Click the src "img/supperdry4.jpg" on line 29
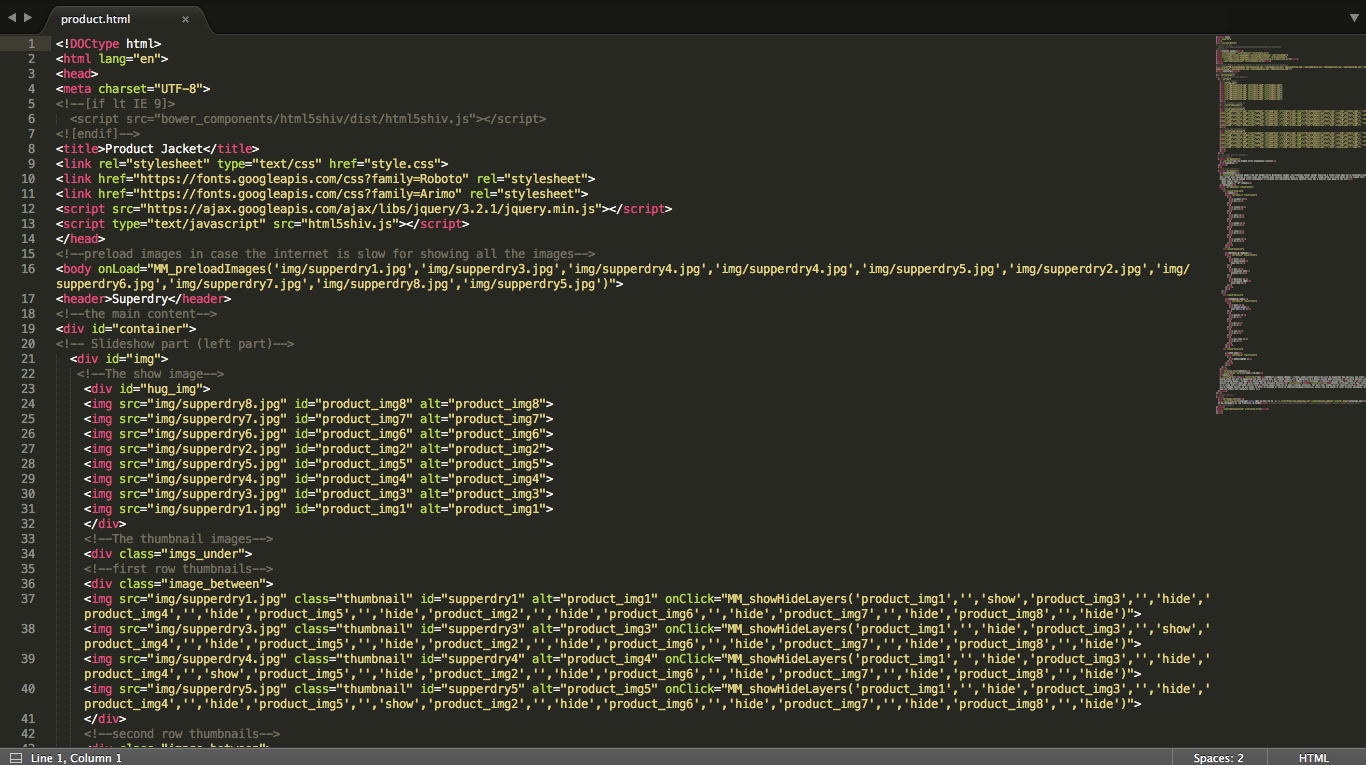Viewport: 1366px width, 765px height. pos(216,479)
